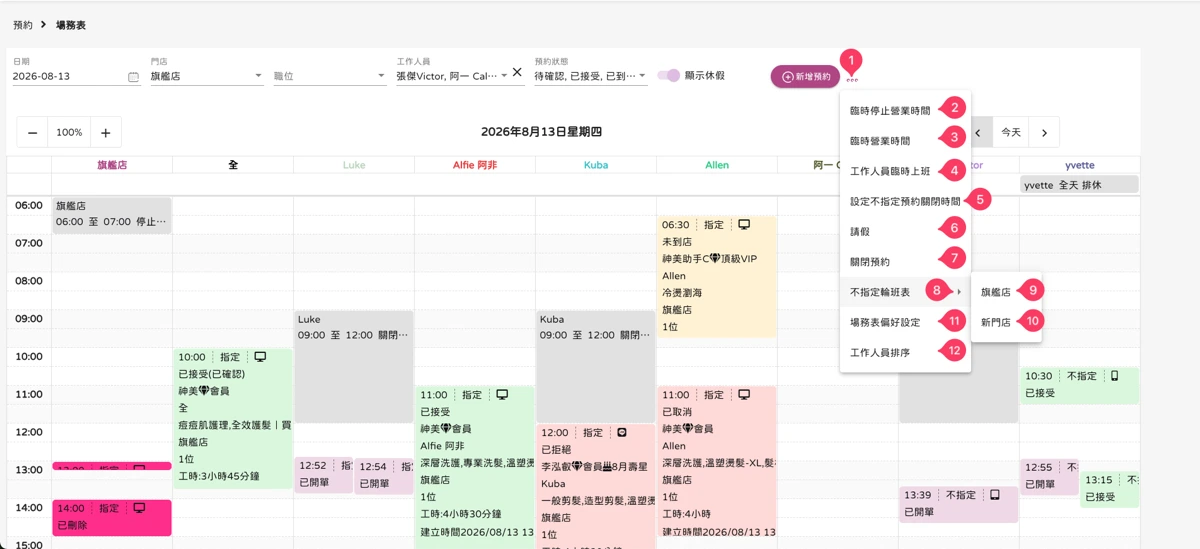1200x549 pixels.
Task: Click the 預約 breadcrumb link
Action: [22, 25]
